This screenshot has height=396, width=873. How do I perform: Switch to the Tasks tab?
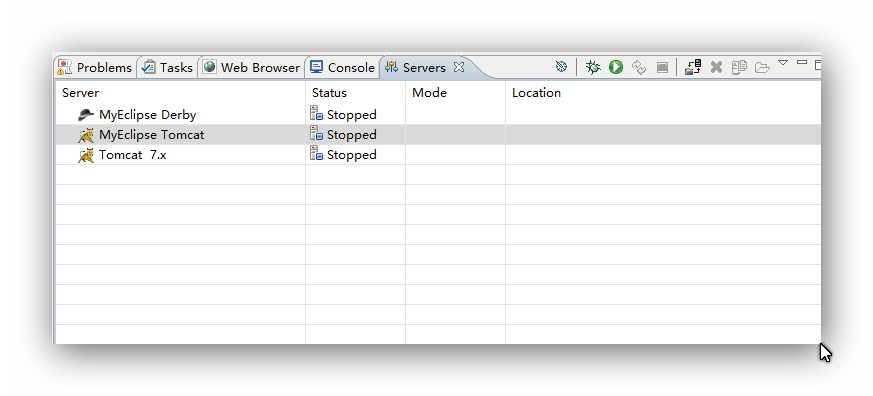tap(167, 67)
